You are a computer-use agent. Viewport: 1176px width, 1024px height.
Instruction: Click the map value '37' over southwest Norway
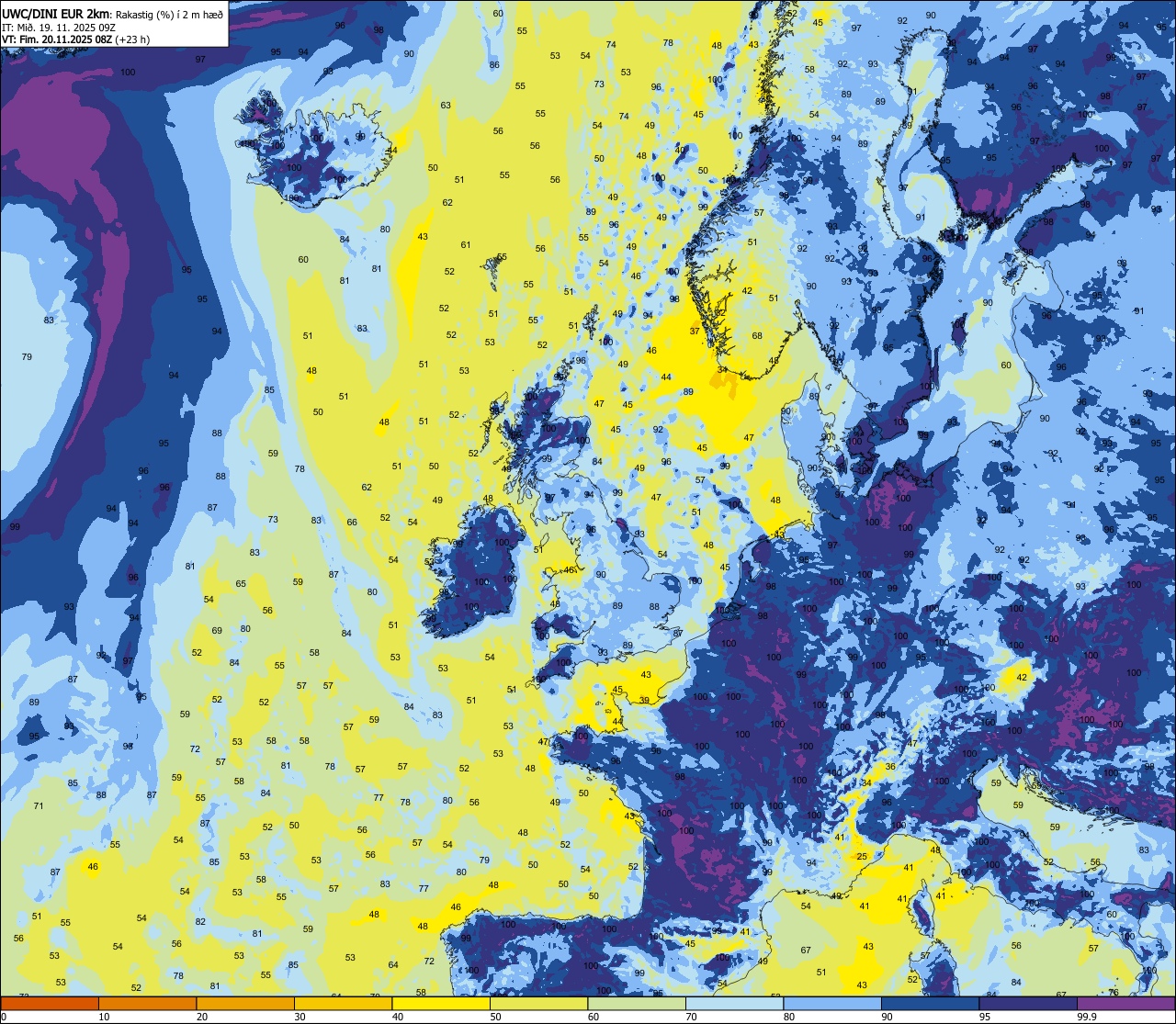coord(695,332)
